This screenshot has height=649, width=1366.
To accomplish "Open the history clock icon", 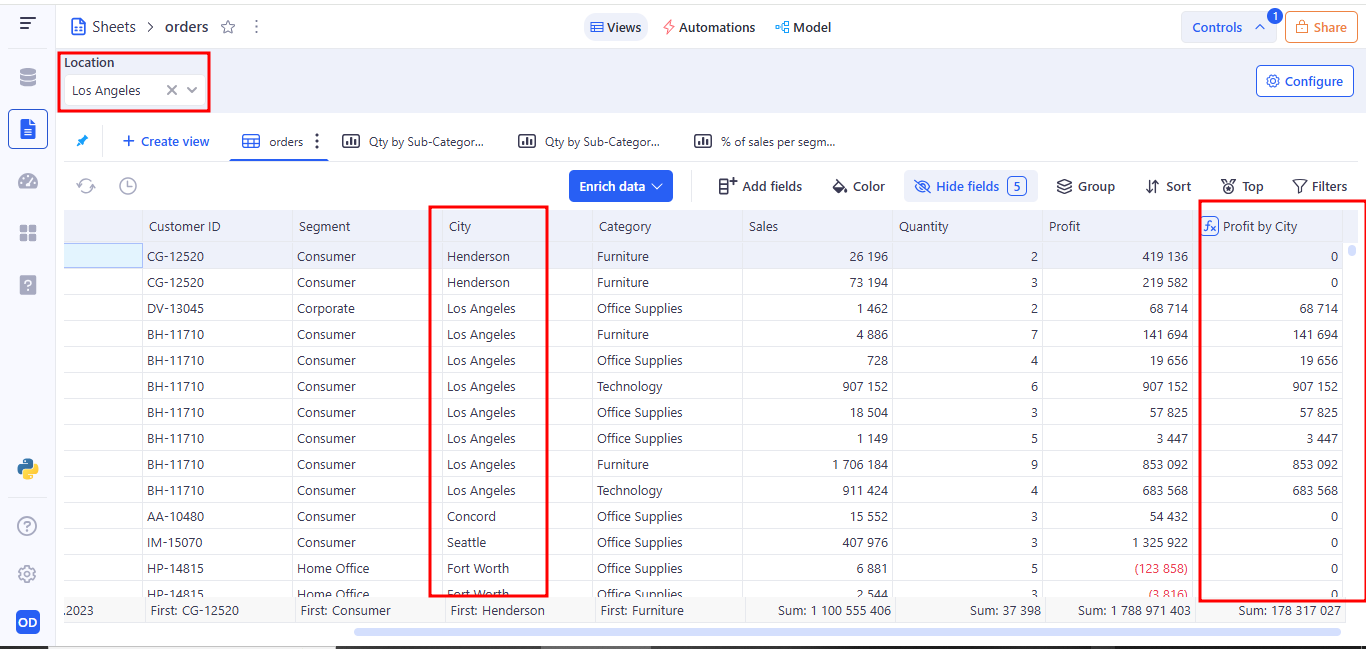I will [x=128, y=186].
